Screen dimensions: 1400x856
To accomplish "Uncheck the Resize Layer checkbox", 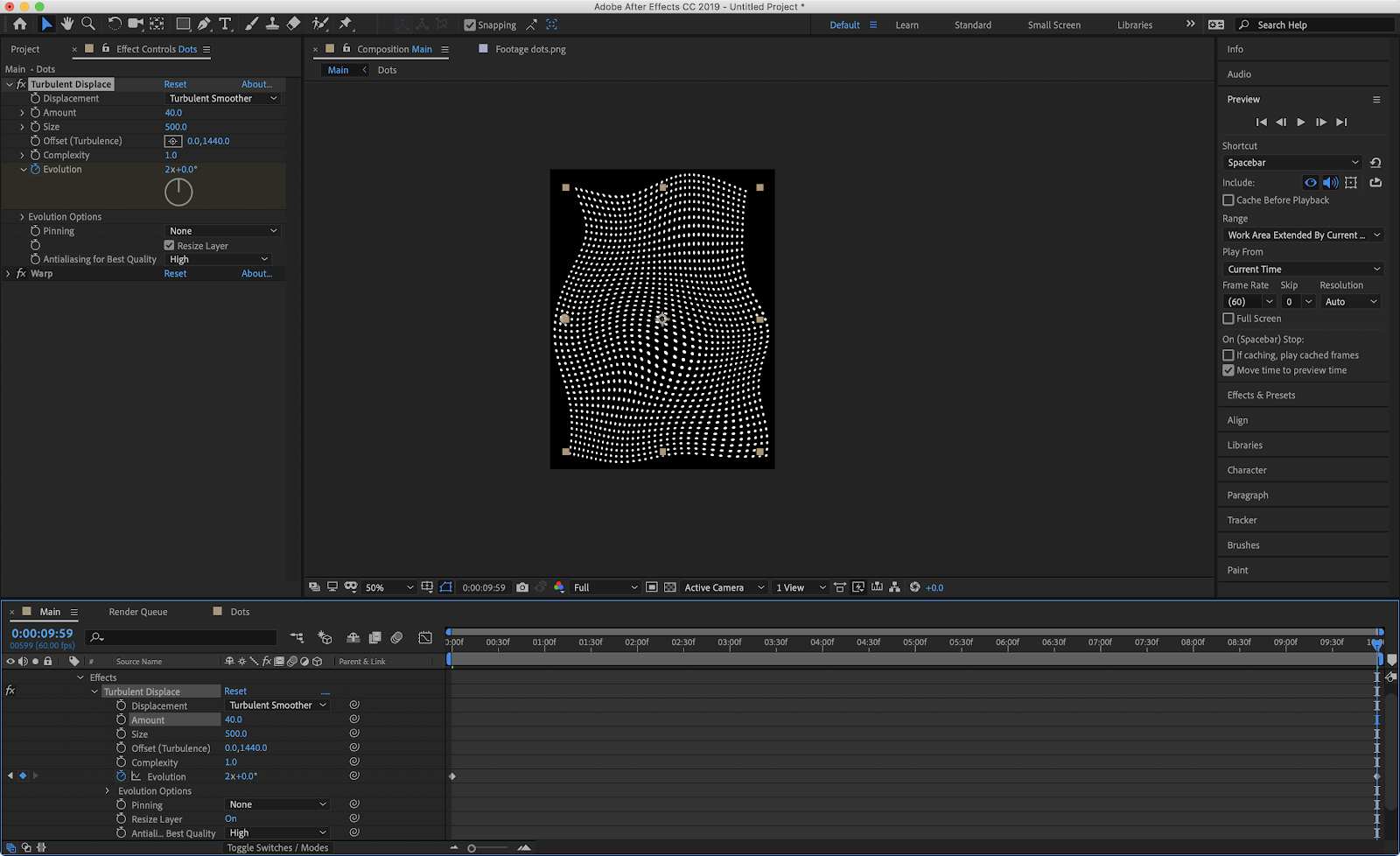I will (170, 246).
